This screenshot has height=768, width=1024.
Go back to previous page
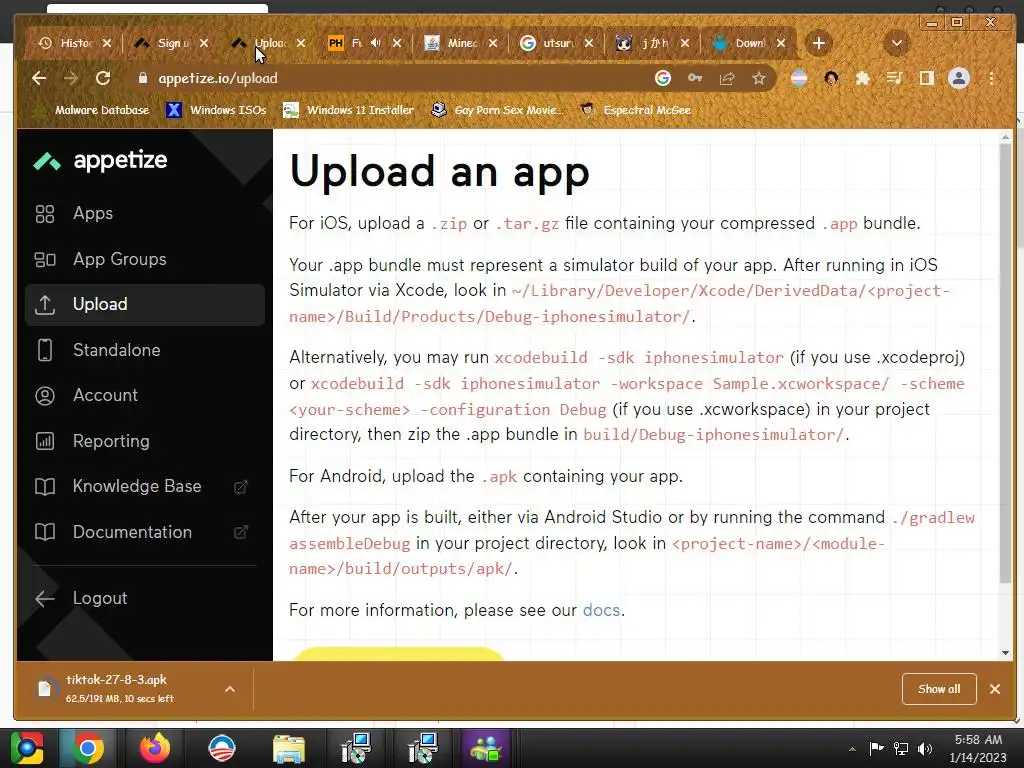(39, 78)
